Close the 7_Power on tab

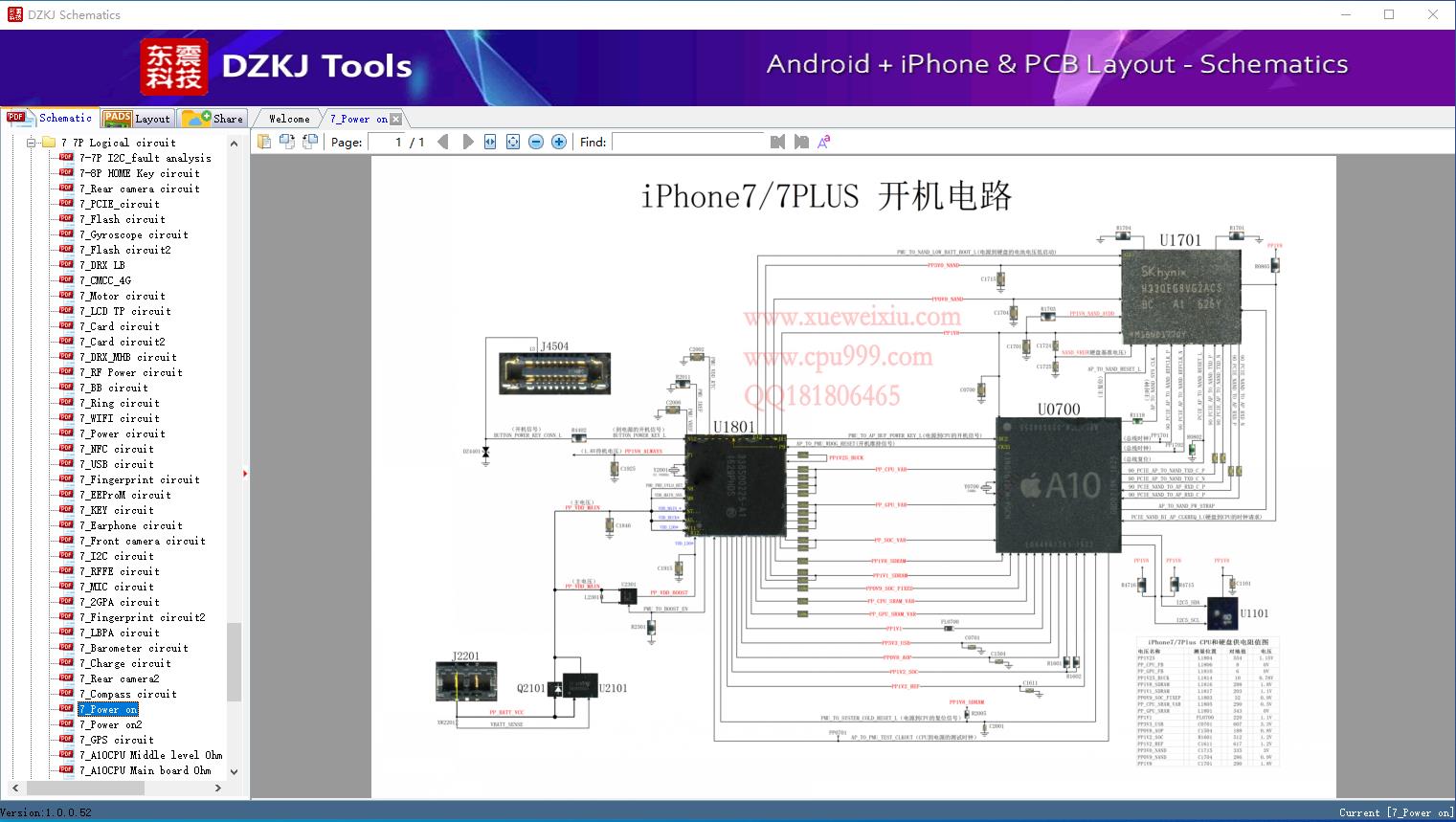tap(396, 120)
